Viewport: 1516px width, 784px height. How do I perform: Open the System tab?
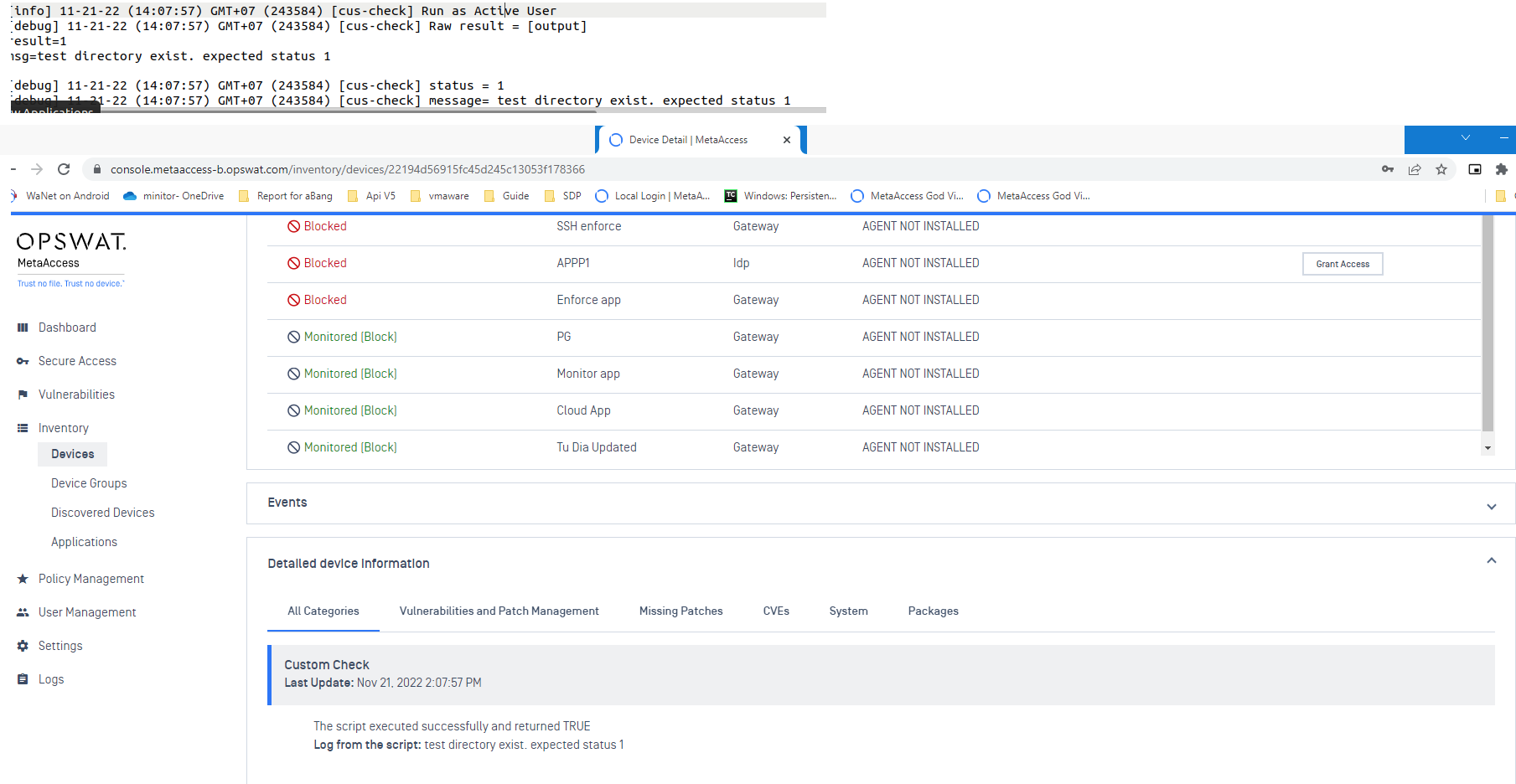click(x=849, y=611)
